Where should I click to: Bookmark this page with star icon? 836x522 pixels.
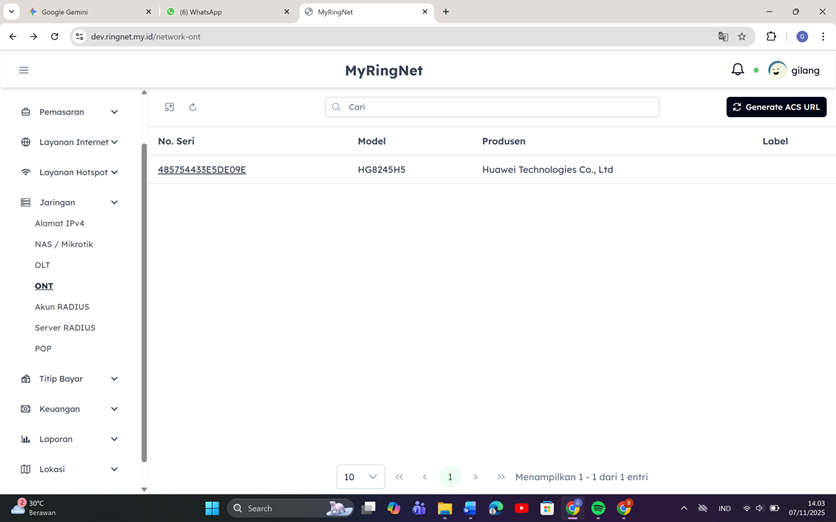tap(742, 36)
